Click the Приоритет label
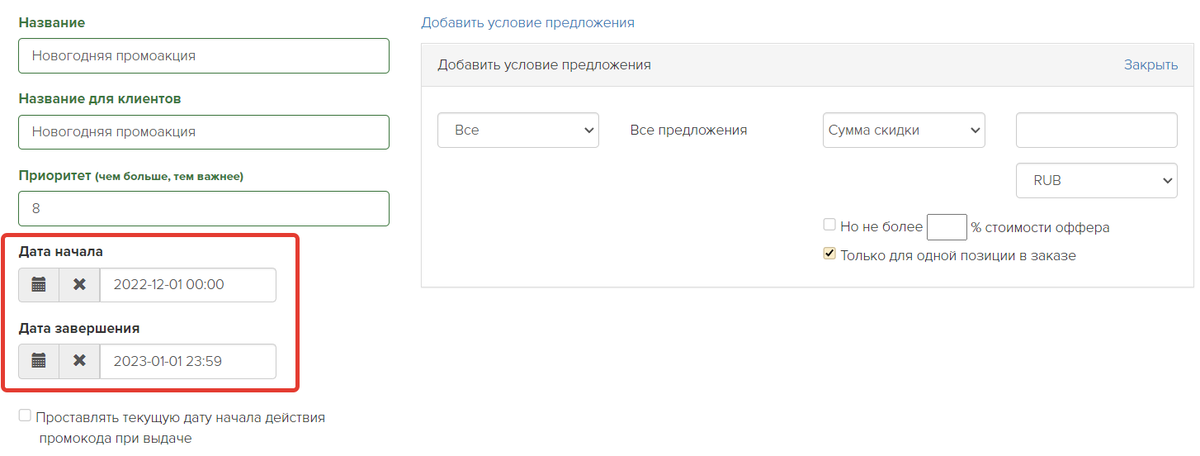The image size is (1200, 456). point(131,175)
